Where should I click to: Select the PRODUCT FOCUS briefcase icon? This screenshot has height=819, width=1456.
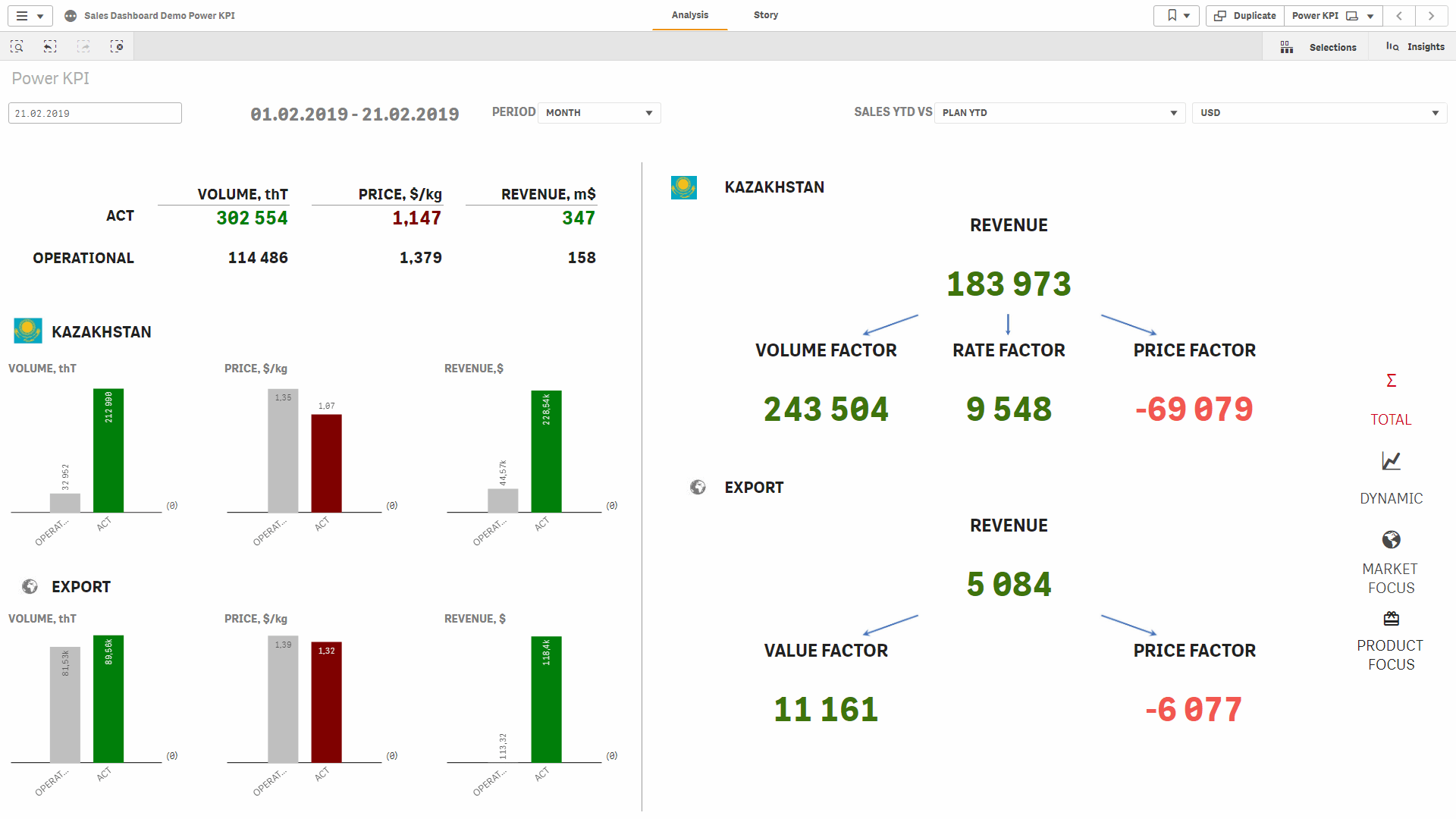click(1391, 619)
